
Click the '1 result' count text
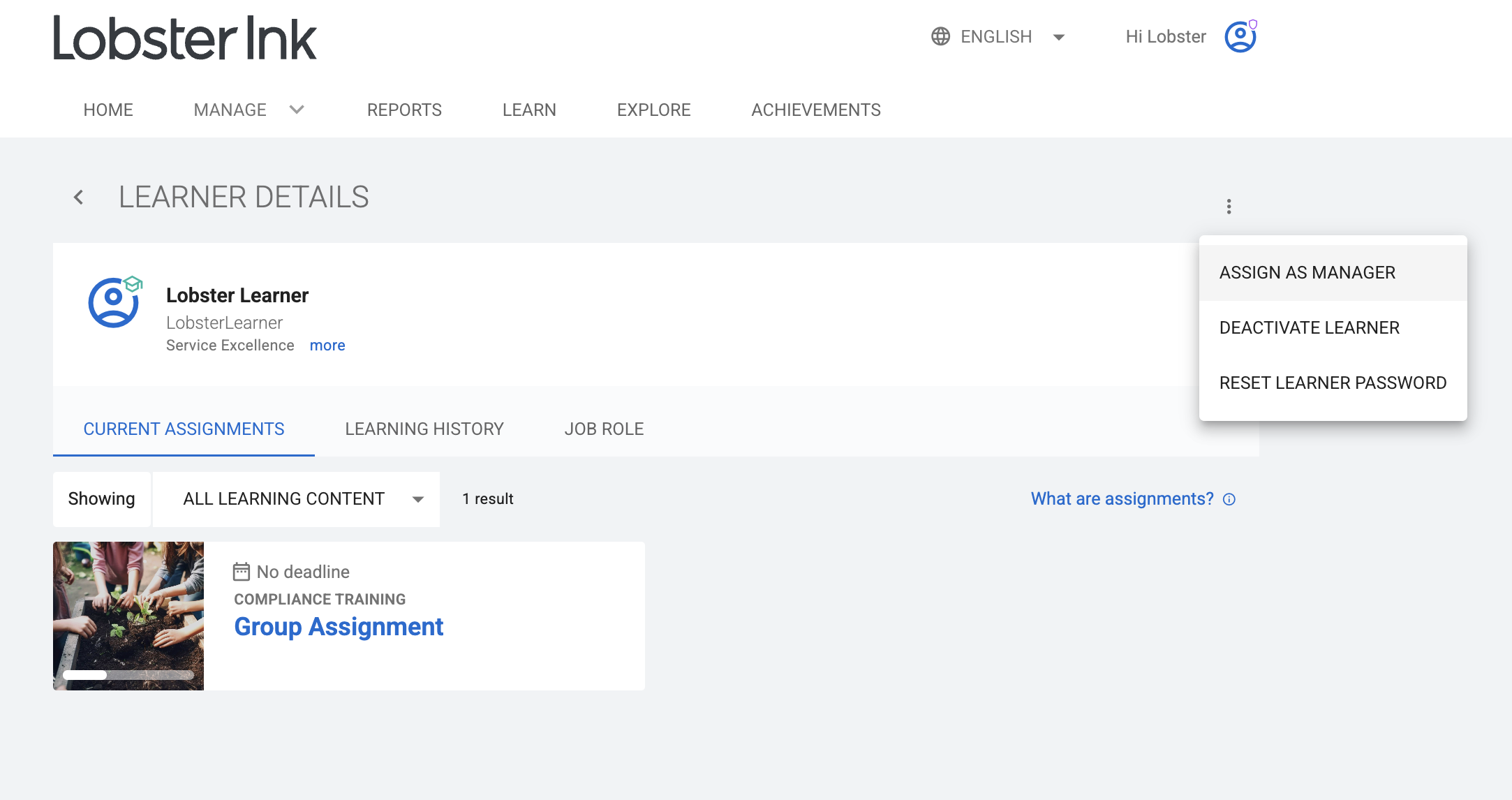point(488,499)
